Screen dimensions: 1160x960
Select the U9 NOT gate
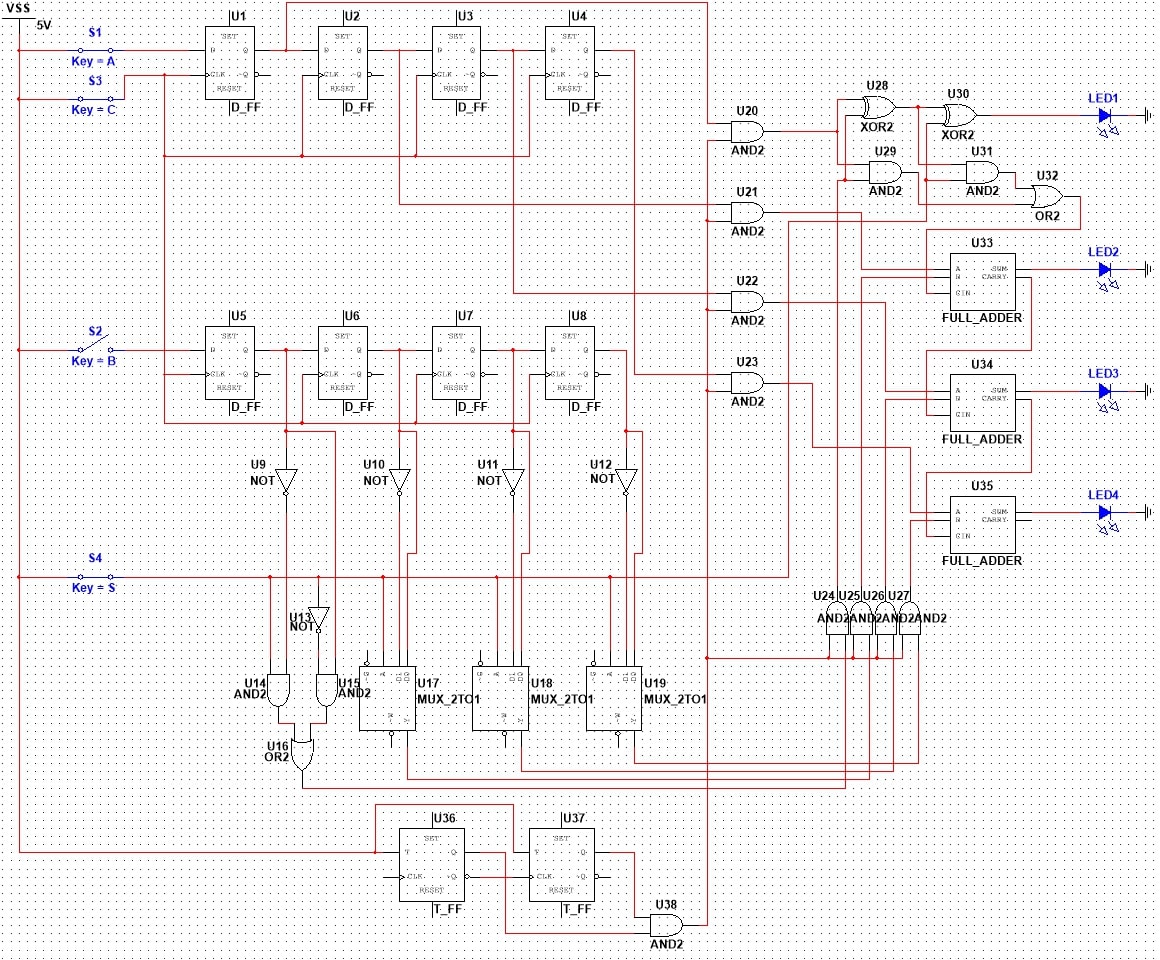click(x=286, y=481)
